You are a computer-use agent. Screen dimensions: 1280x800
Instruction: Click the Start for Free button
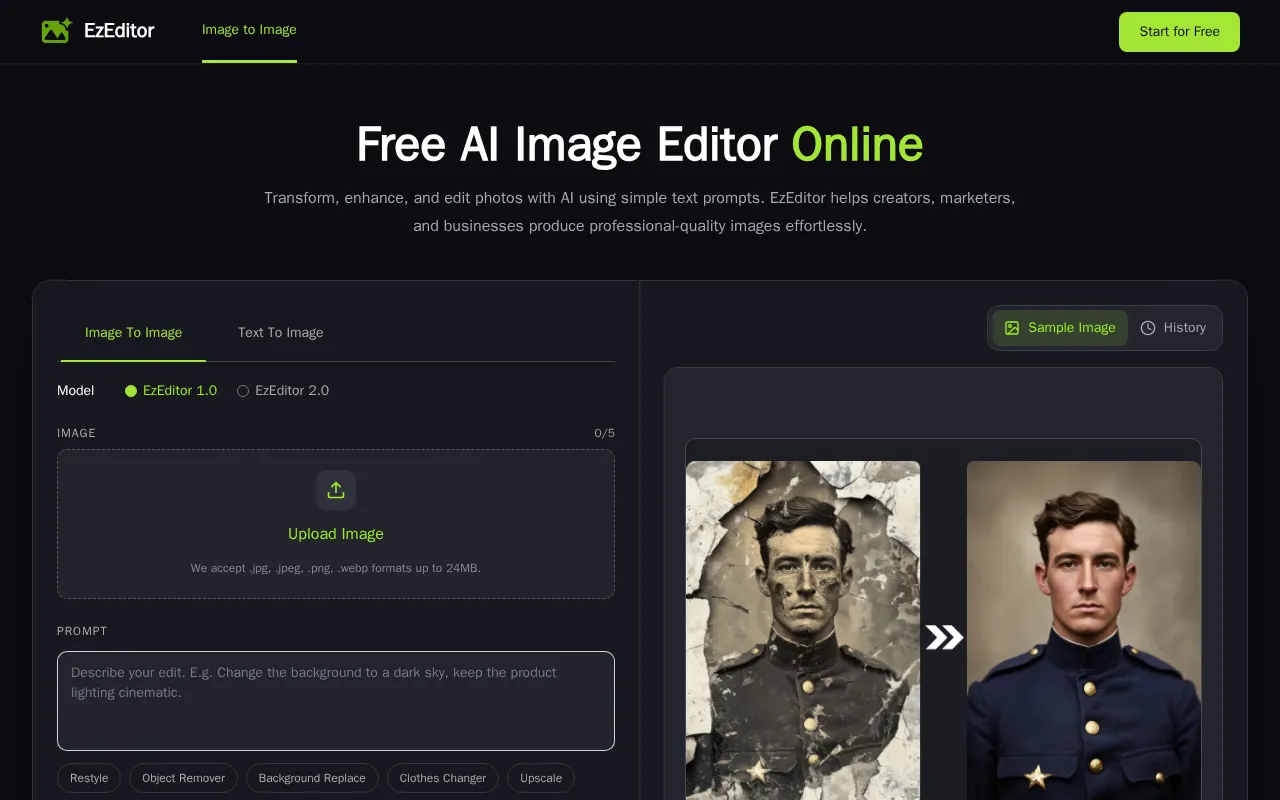[1179, 32]
